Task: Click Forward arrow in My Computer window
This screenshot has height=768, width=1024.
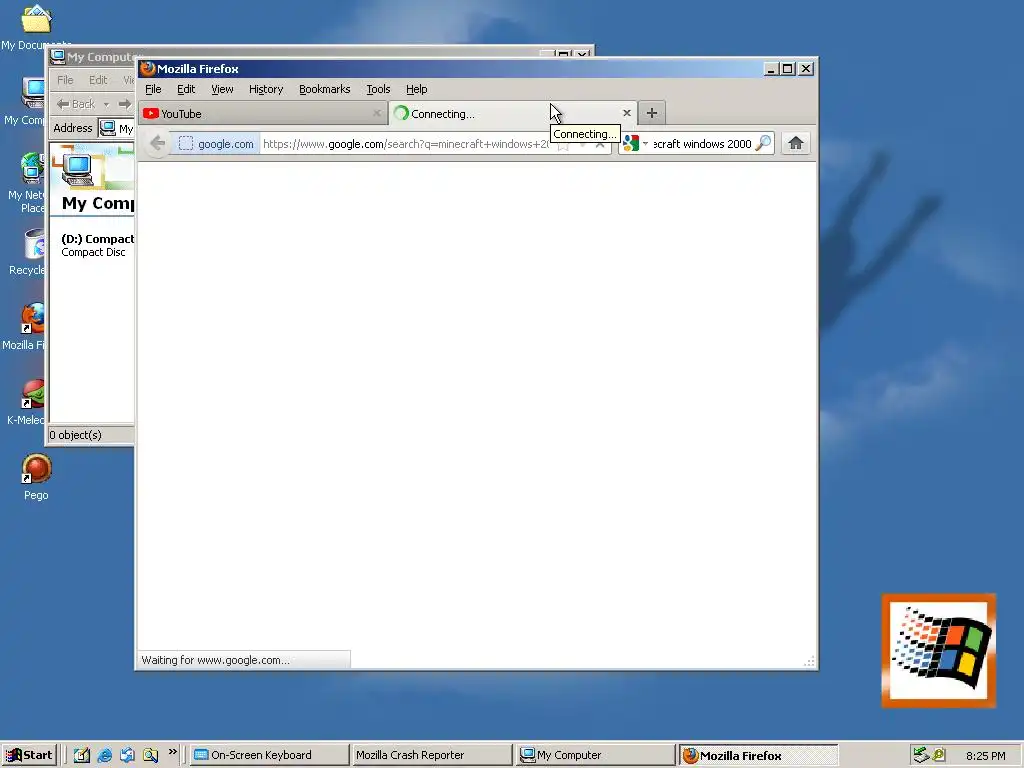Action: [x=124, y=104]
